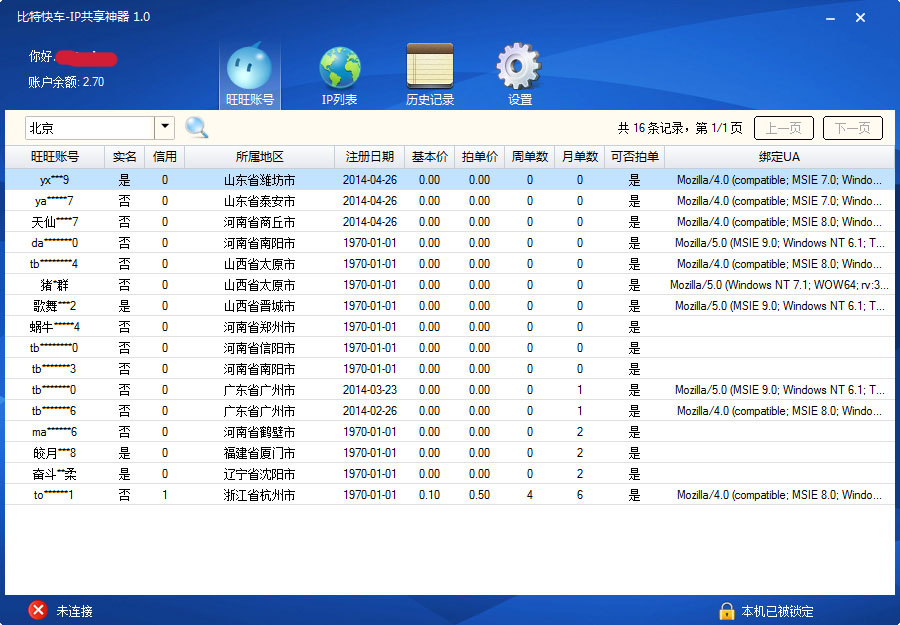Sort by the 月单数 column header

pos(580,157)
